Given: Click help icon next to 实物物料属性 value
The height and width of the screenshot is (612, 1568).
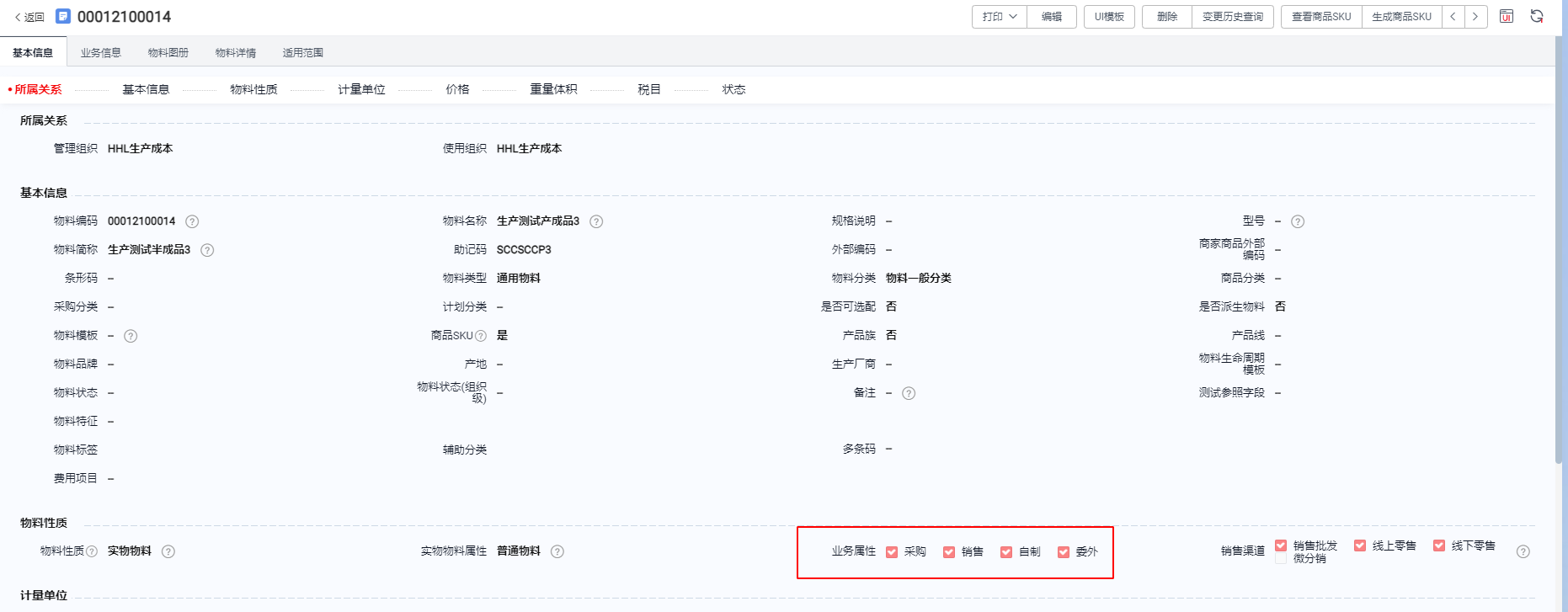Looking at the screenshot, I should coord(557,551).
